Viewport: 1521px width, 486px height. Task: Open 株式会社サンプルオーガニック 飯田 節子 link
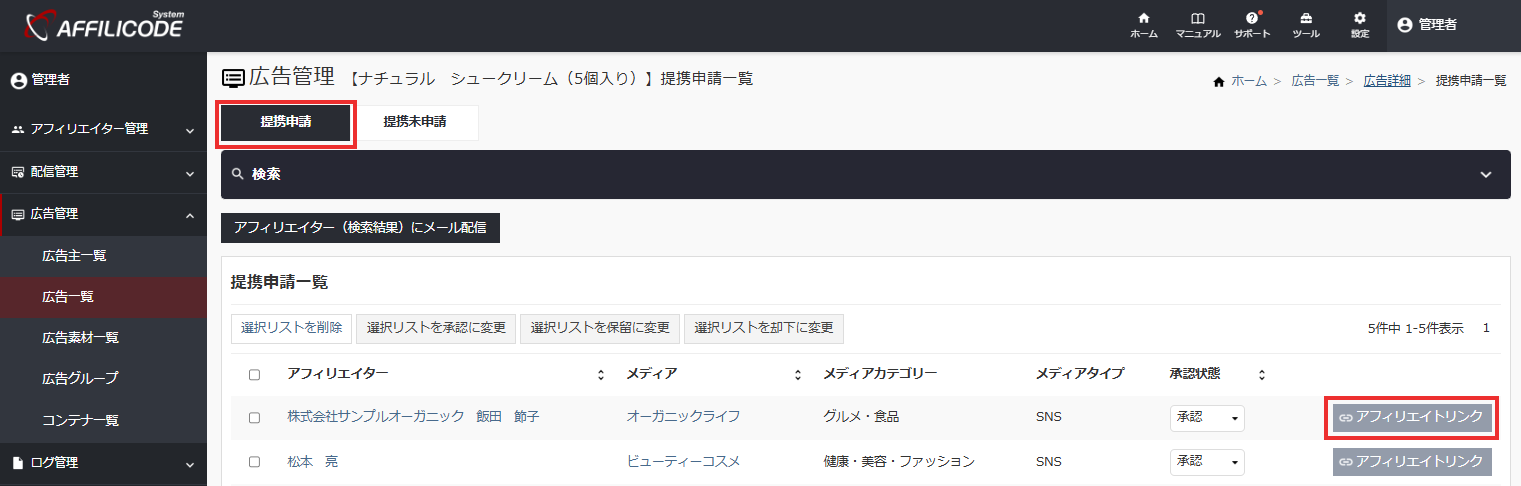tap(413, 417)
